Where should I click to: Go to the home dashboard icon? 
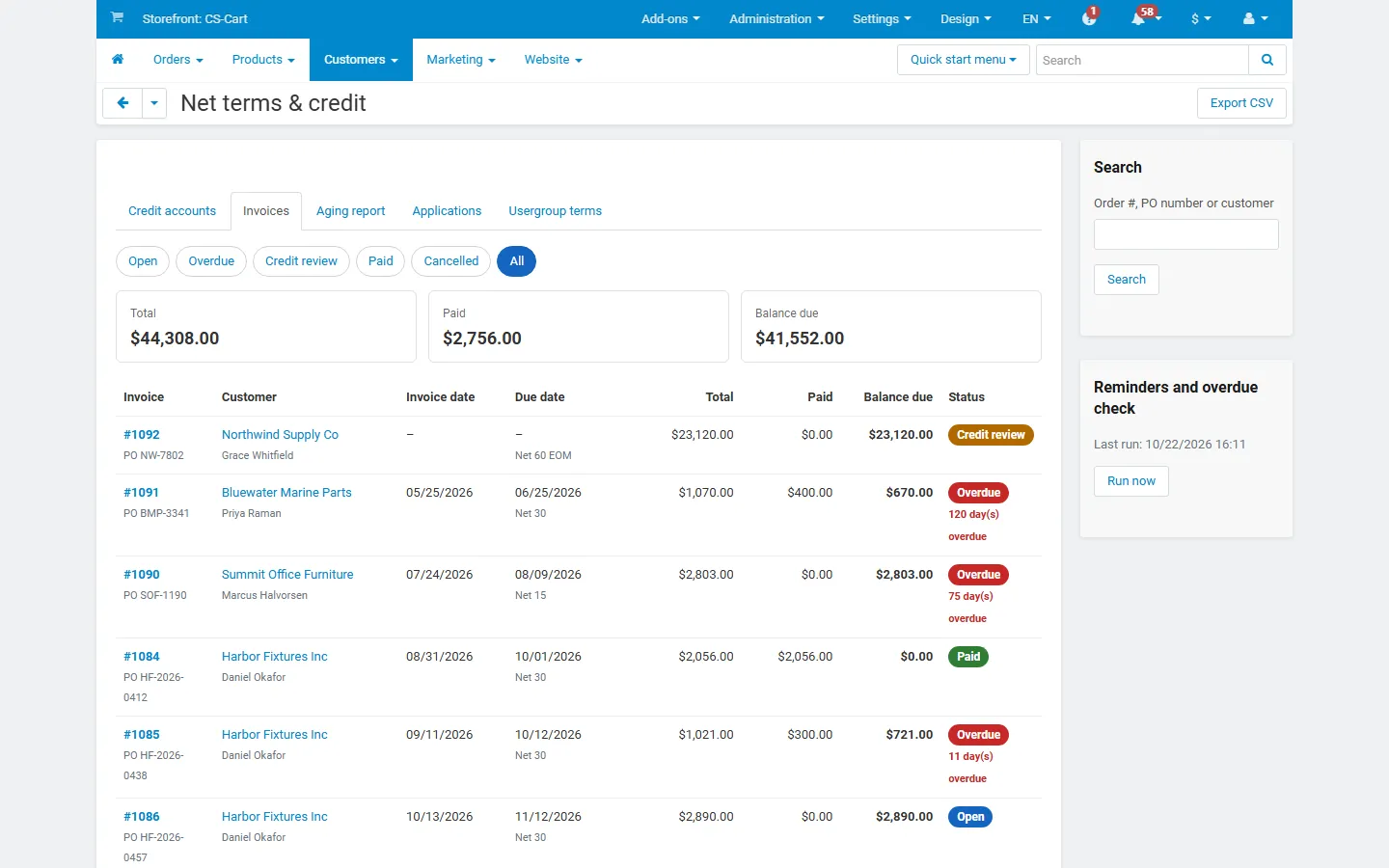[118, 60]
